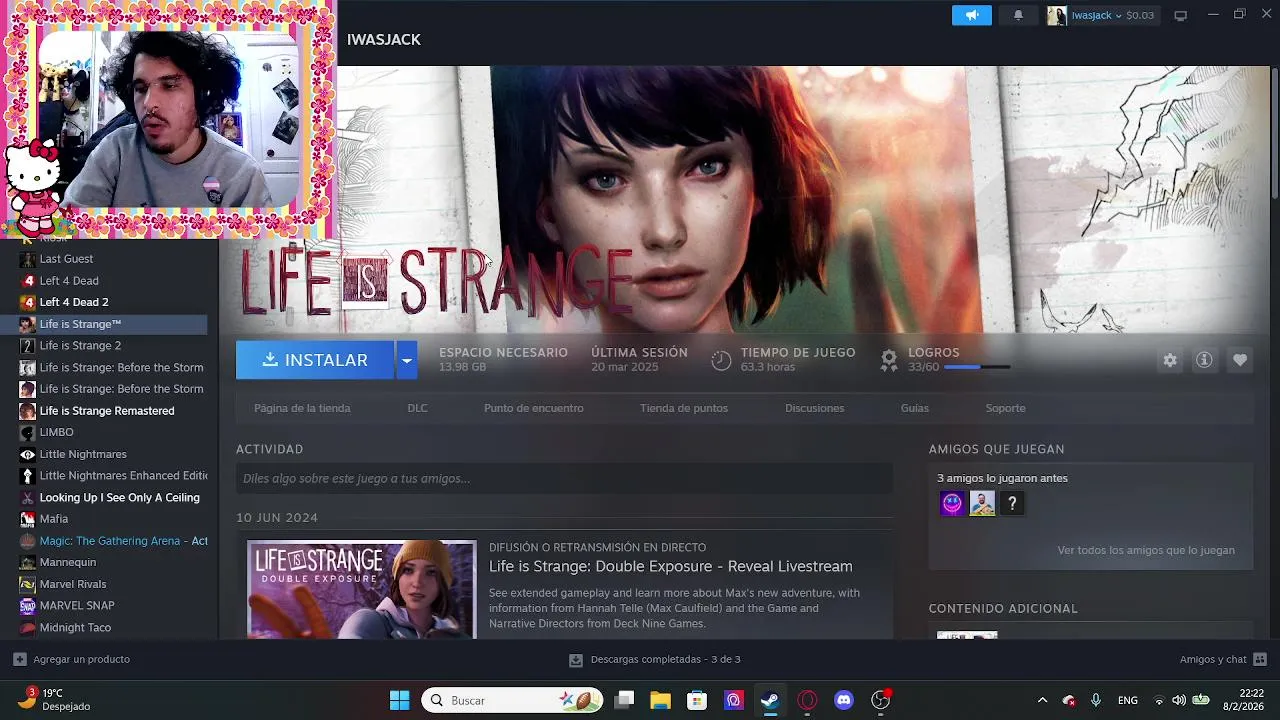Open Double Exposure Reveal Livestream headline
The height and width of the screenshot is (720, 1280).
[671, 566]
